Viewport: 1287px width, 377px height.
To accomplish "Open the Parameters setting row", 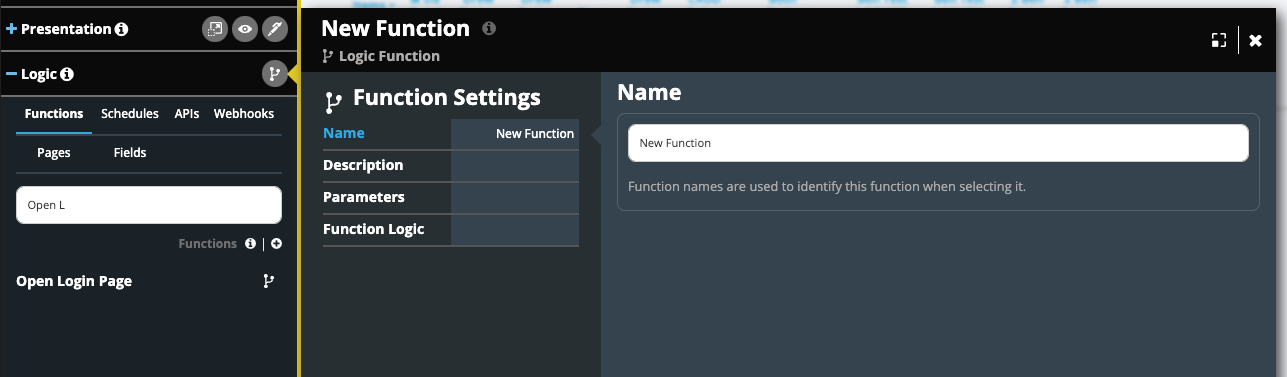I will [x=451, y=197].
